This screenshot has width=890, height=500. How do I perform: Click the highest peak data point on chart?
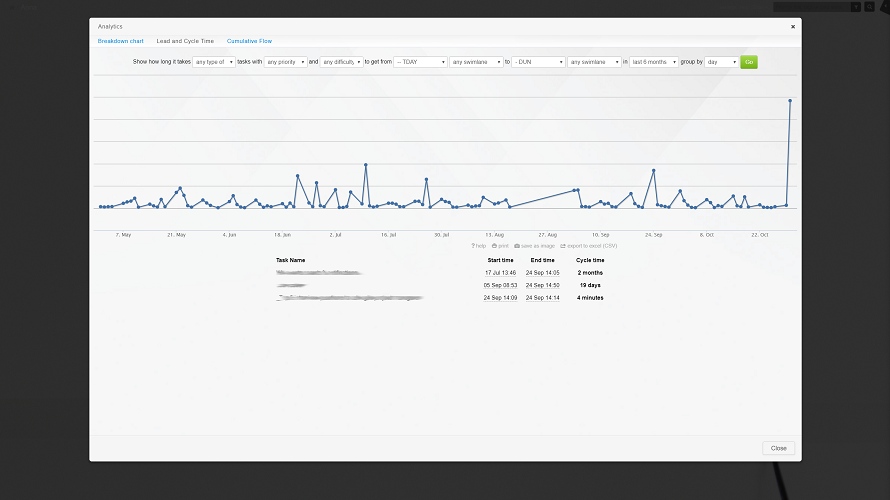[790, 100]
